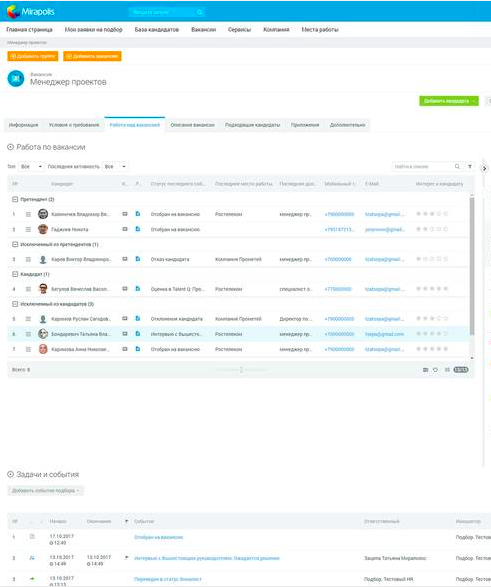Switch to the Описание вакансии tab
491x587 pixels.
pyautogui.click(x=193, y=125)
